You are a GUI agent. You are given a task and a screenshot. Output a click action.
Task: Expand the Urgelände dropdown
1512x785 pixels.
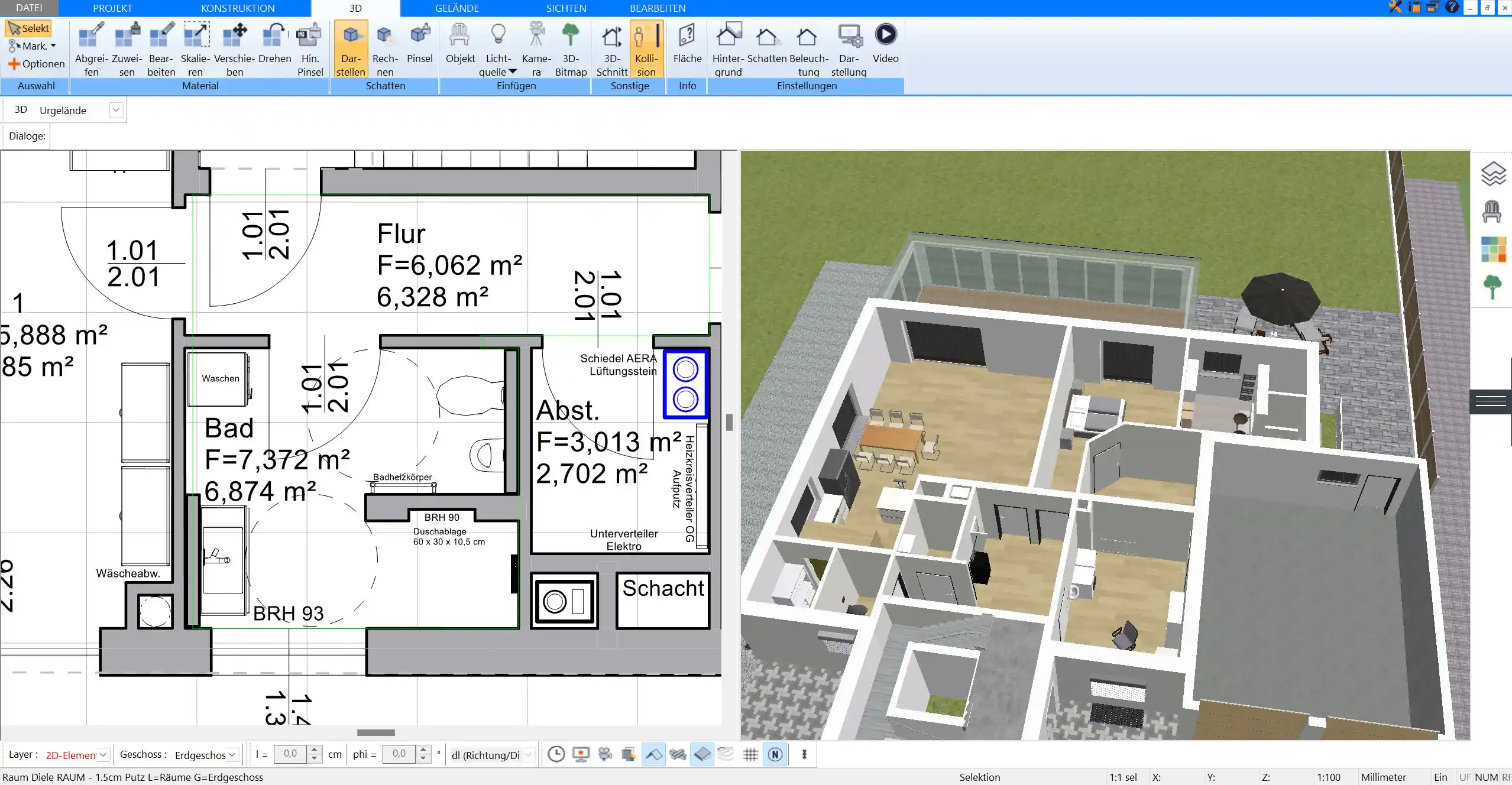point(116,110)
